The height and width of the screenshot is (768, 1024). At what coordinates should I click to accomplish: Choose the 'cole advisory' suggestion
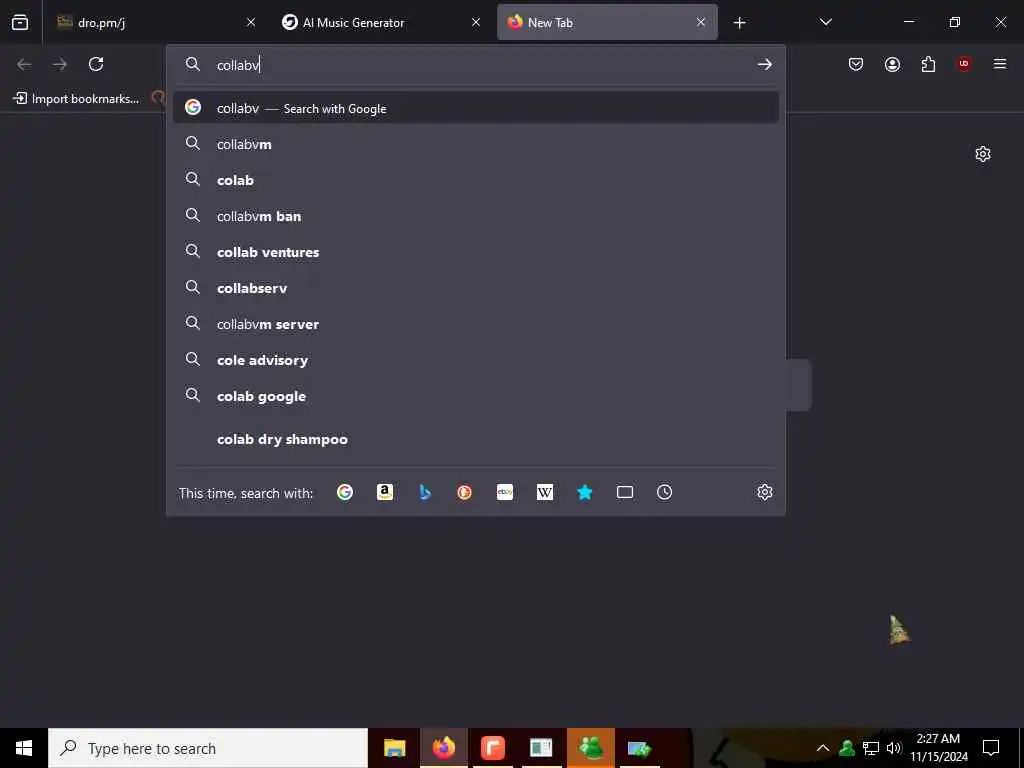(x=475, y=359)
